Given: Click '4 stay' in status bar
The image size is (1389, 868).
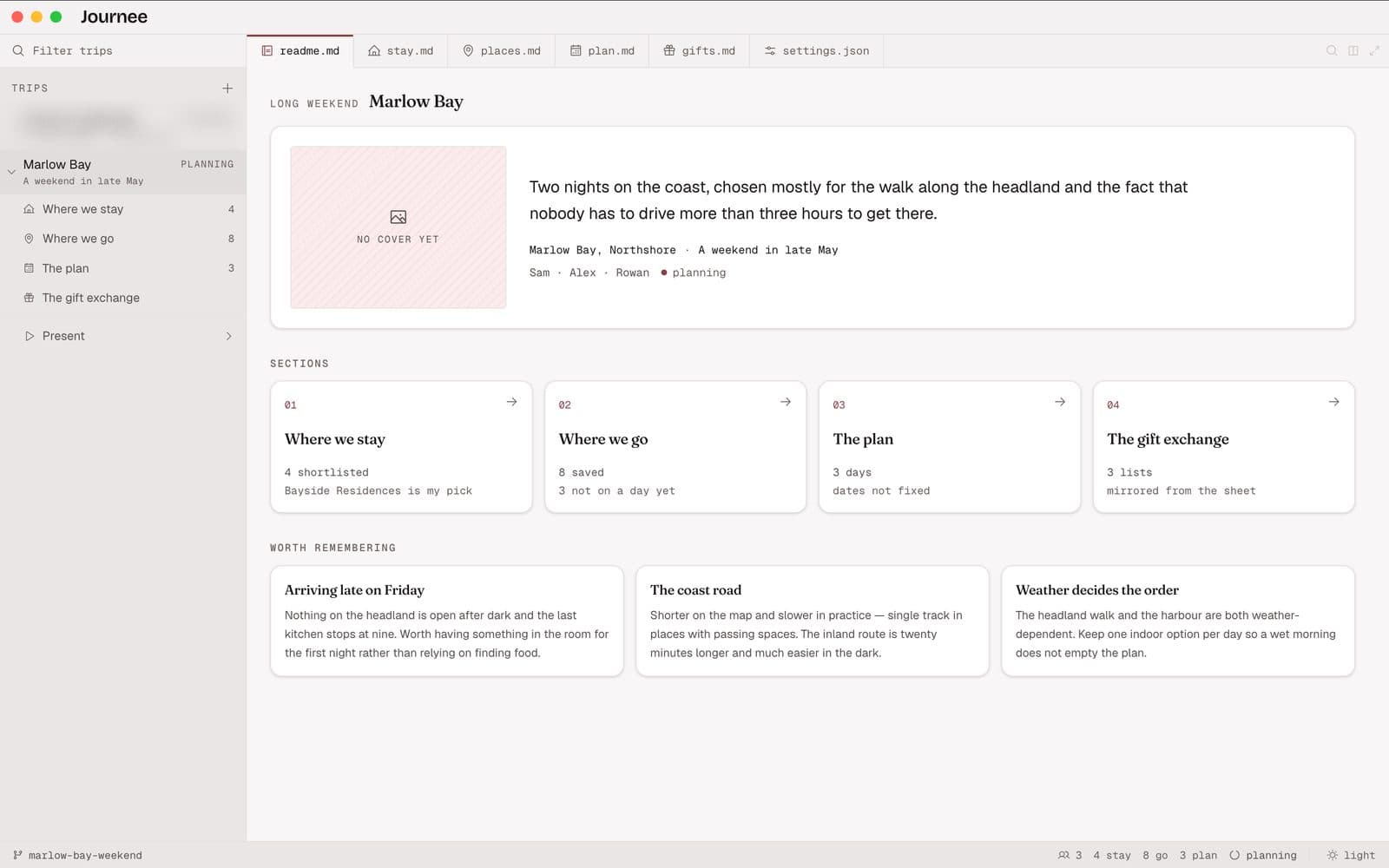Looking at the screenshot, I should tap(1112, 855).
